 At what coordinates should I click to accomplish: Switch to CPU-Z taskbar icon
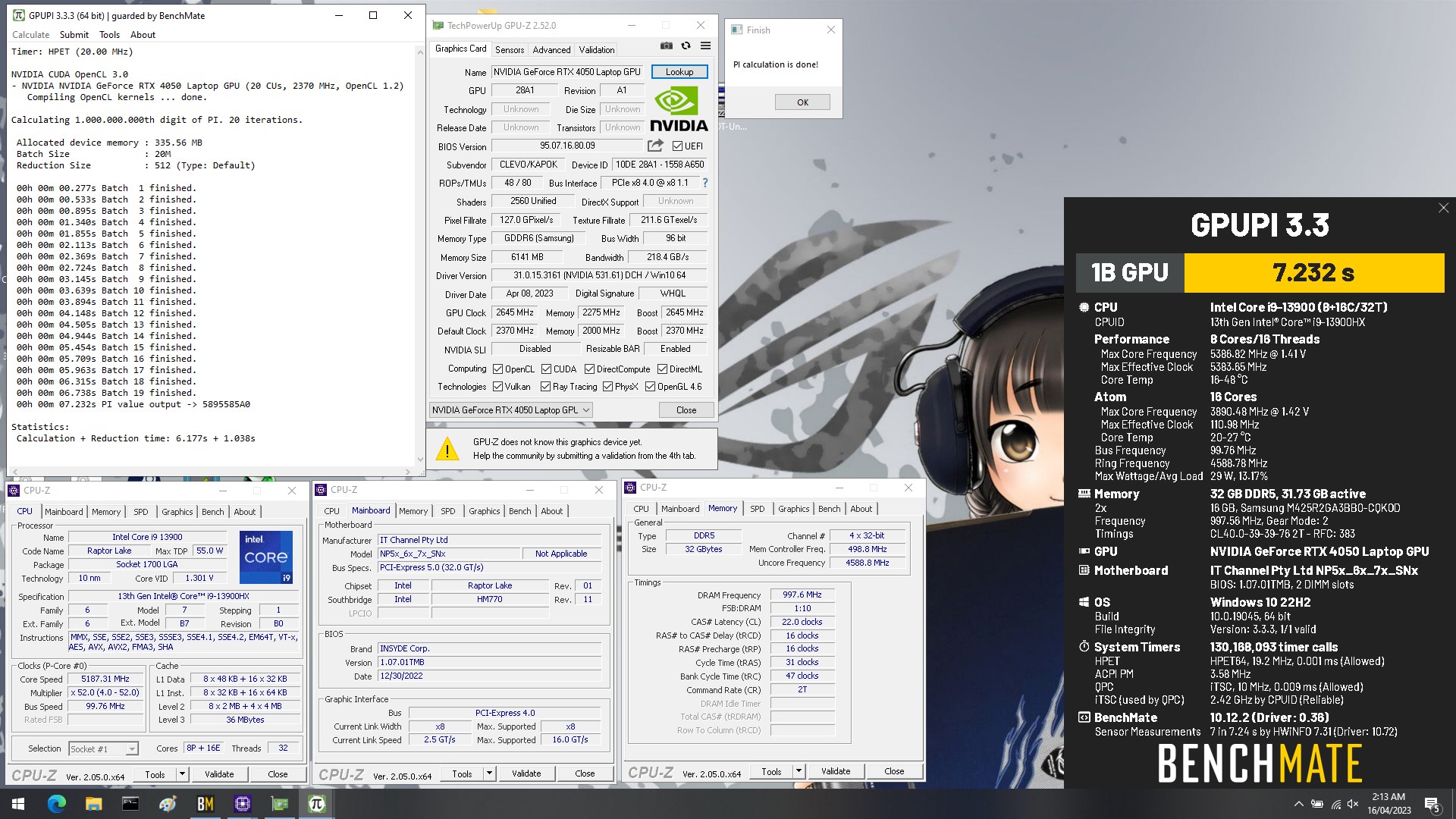pos(243,804)
